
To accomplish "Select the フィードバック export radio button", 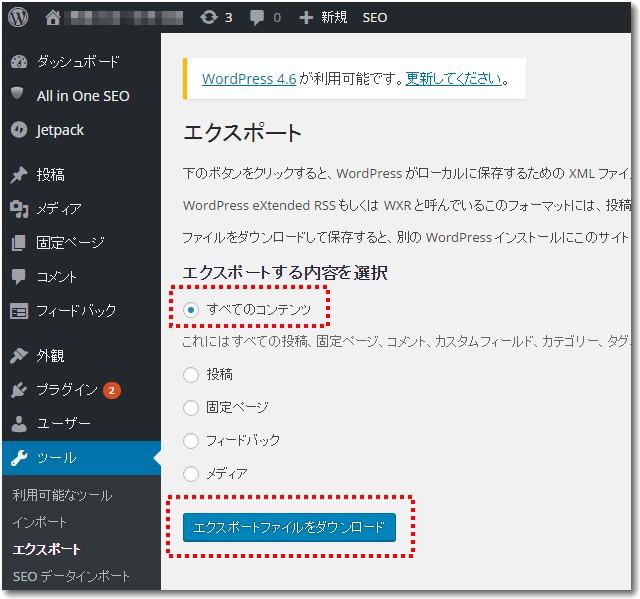I will [x=191, y=441].
